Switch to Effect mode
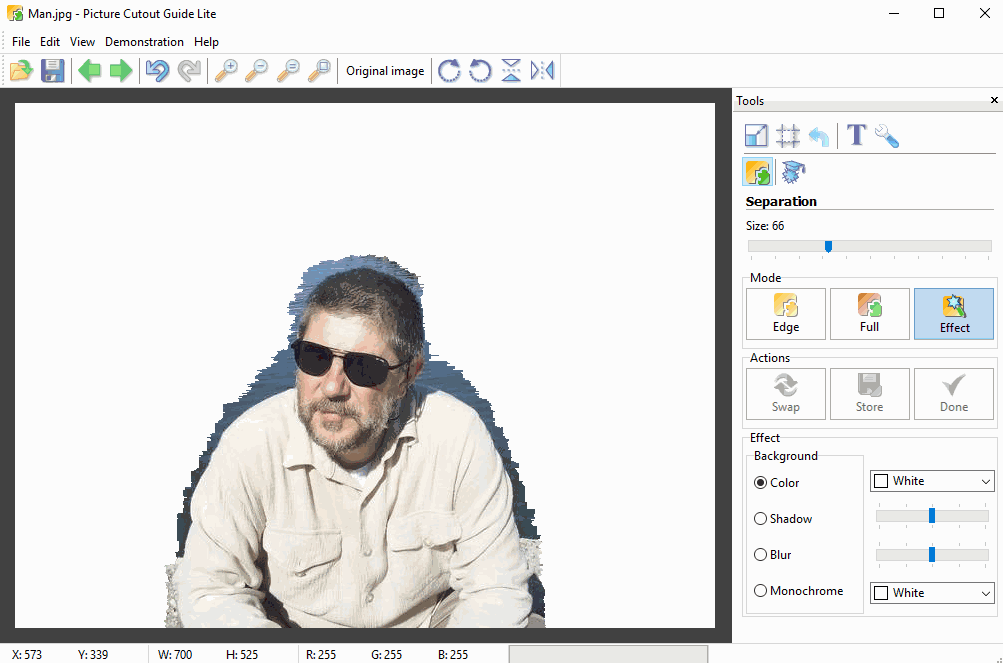Screen dimensions: 1003x663 954,314
